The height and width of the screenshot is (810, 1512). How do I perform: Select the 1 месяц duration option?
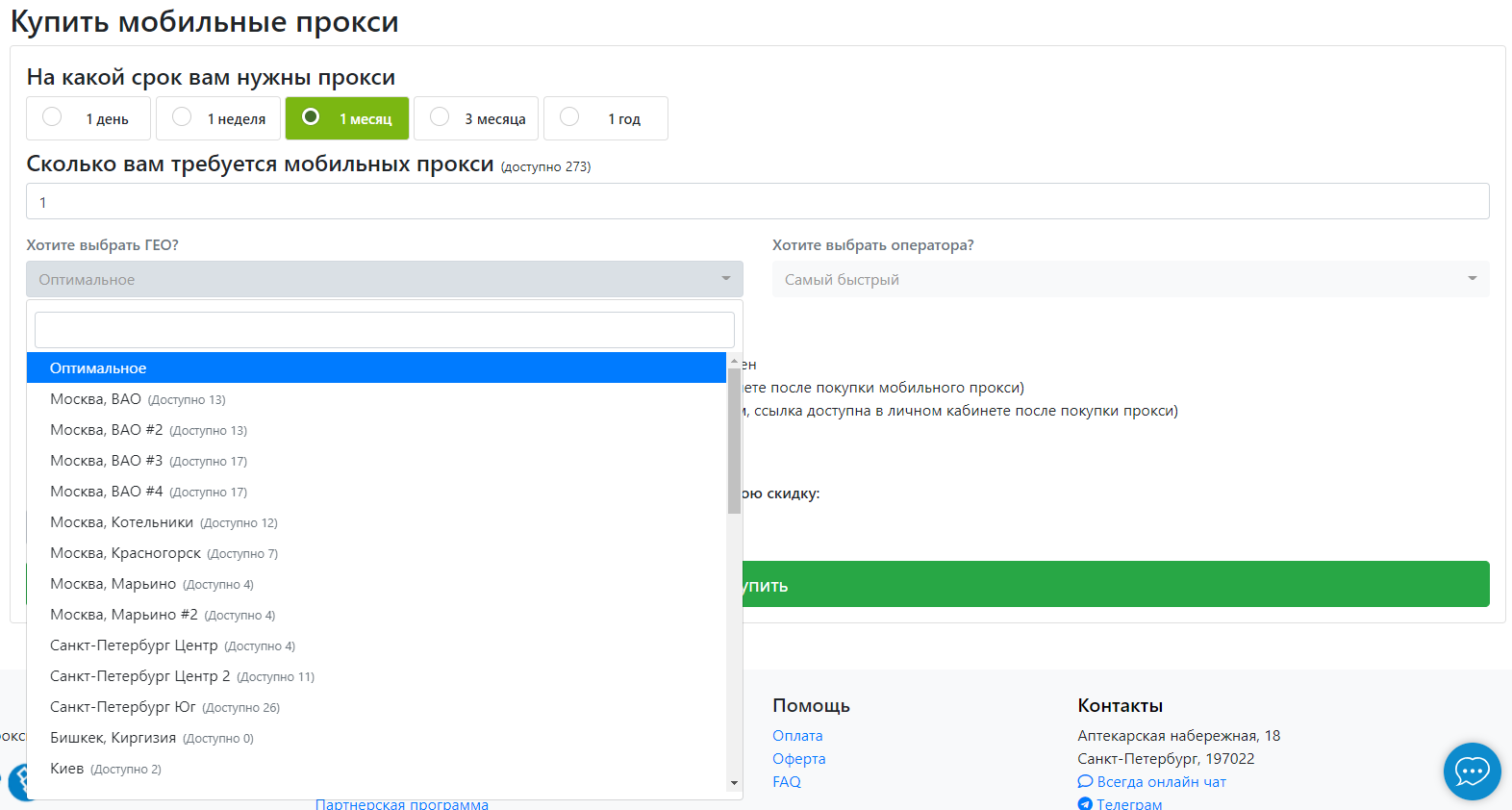click(x=347, y=118)
